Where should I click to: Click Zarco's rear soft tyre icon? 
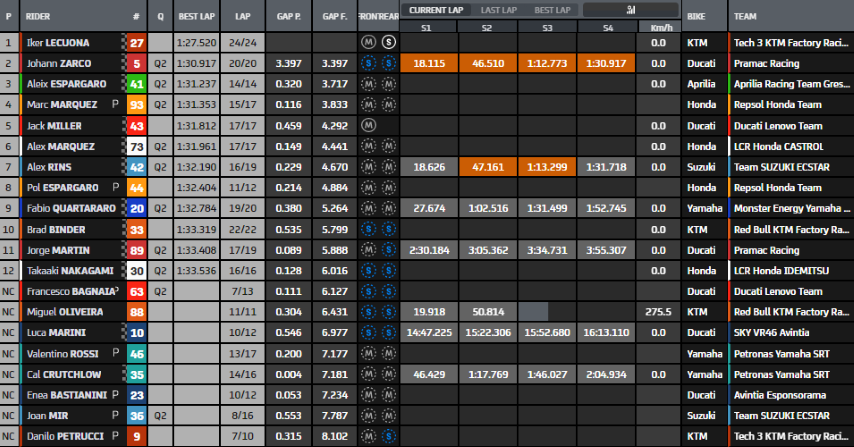tap(389, 63)
